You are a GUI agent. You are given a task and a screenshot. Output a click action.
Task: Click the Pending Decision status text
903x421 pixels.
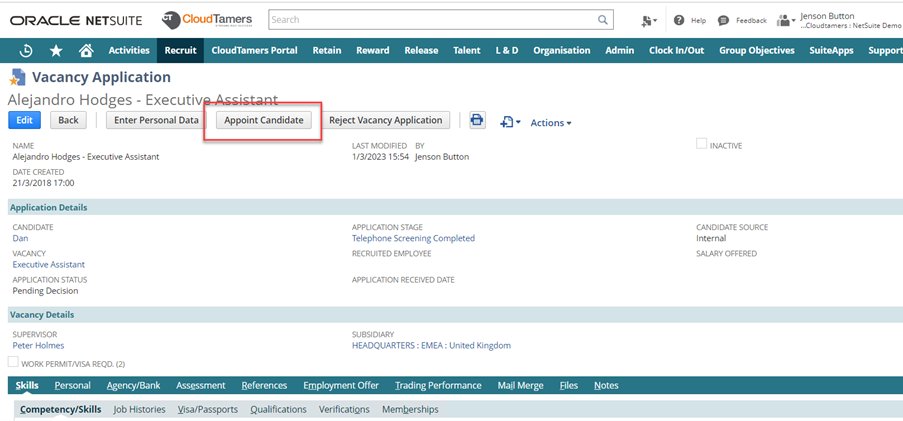[45, 291]
